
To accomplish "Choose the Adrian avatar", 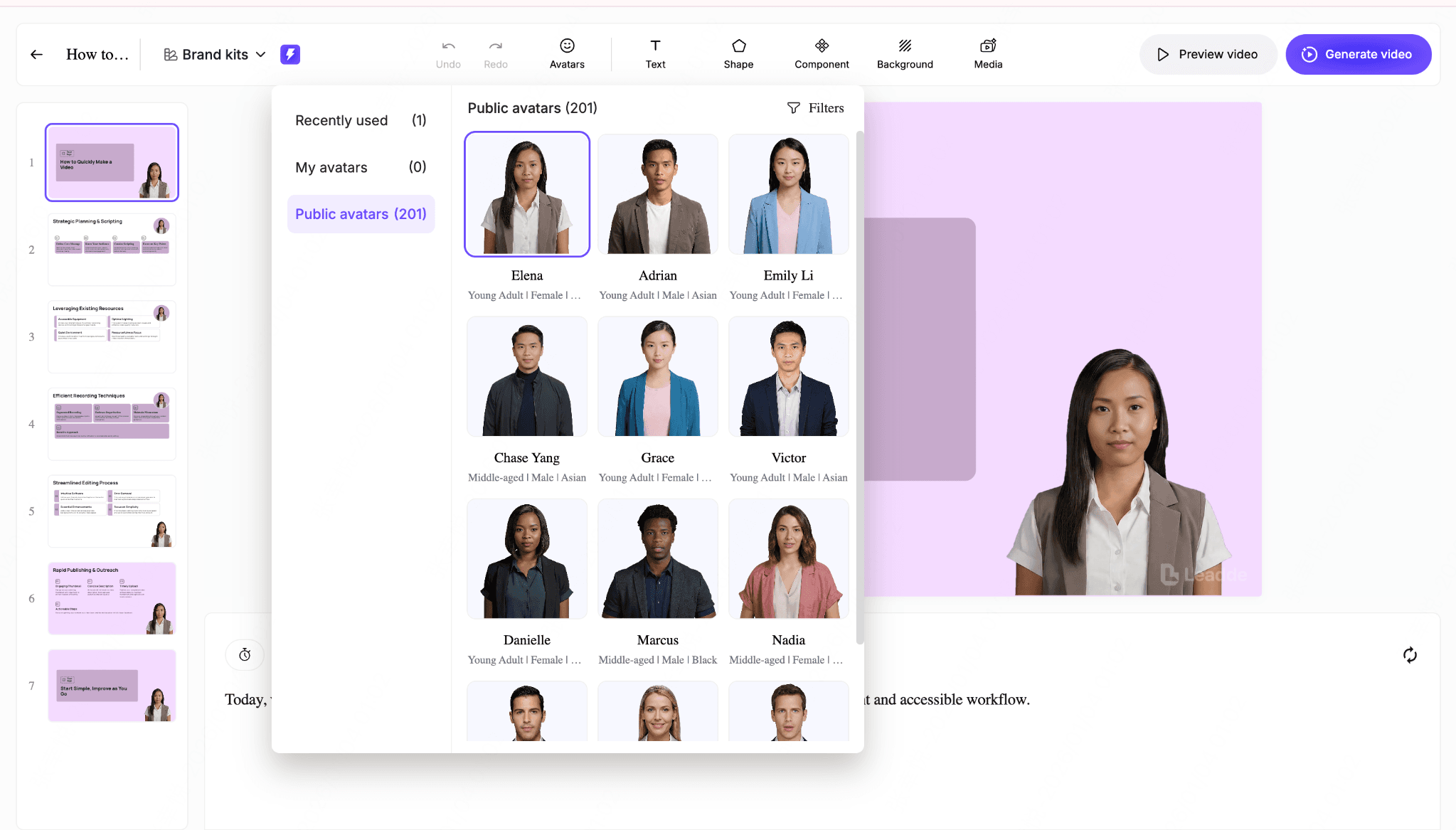I will [x=658, y=195].
